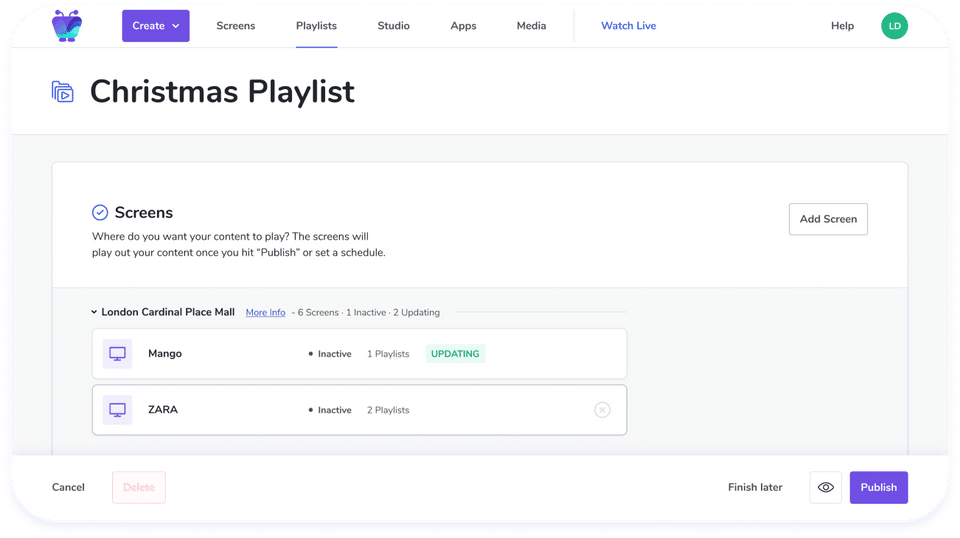960x538 pixels.
Task: Go to the Screens tab
Action: click(x=236, y=26)
